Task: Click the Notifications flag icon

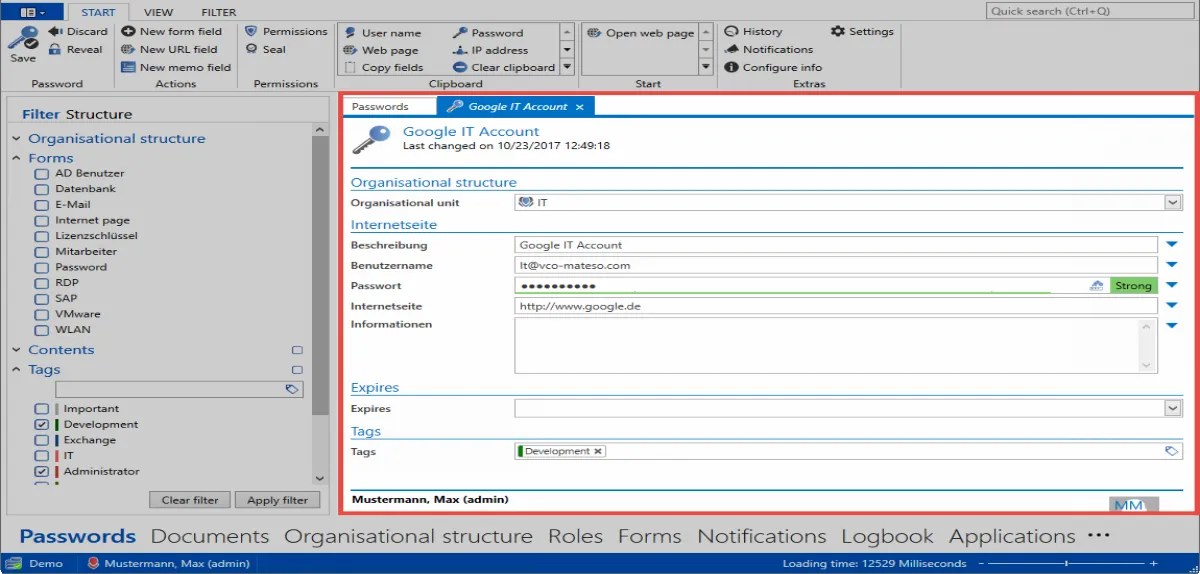Action: tap(732, 49)
